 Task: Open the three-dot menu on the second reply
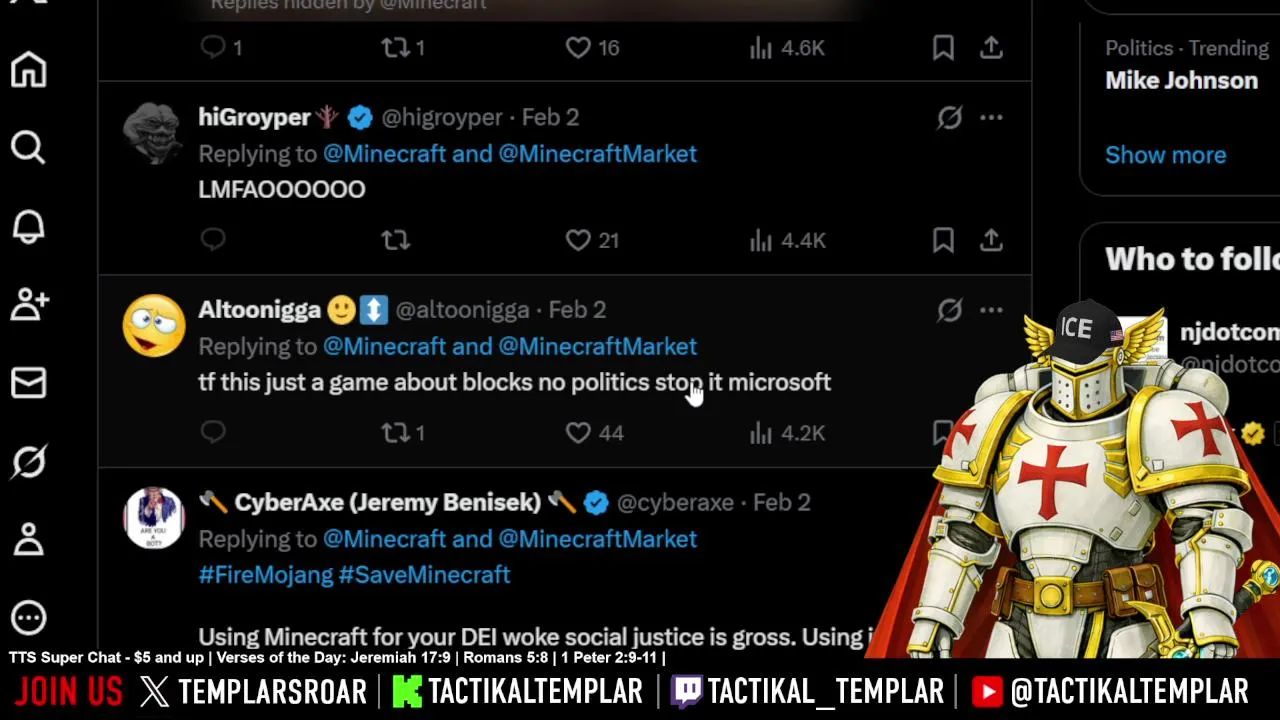pos(991,310)
